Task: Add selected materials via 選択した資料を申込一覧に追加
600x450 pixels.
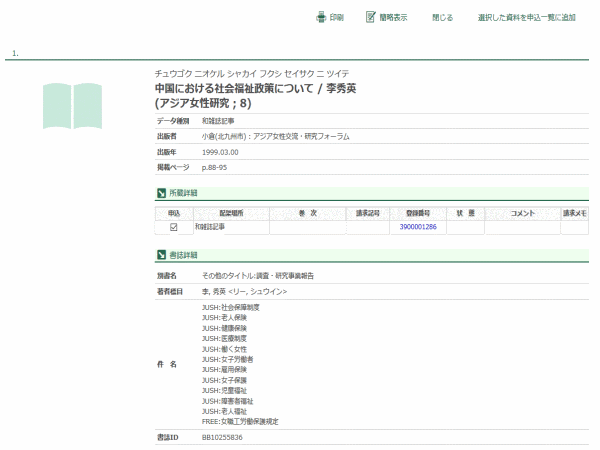Action: 527,18
